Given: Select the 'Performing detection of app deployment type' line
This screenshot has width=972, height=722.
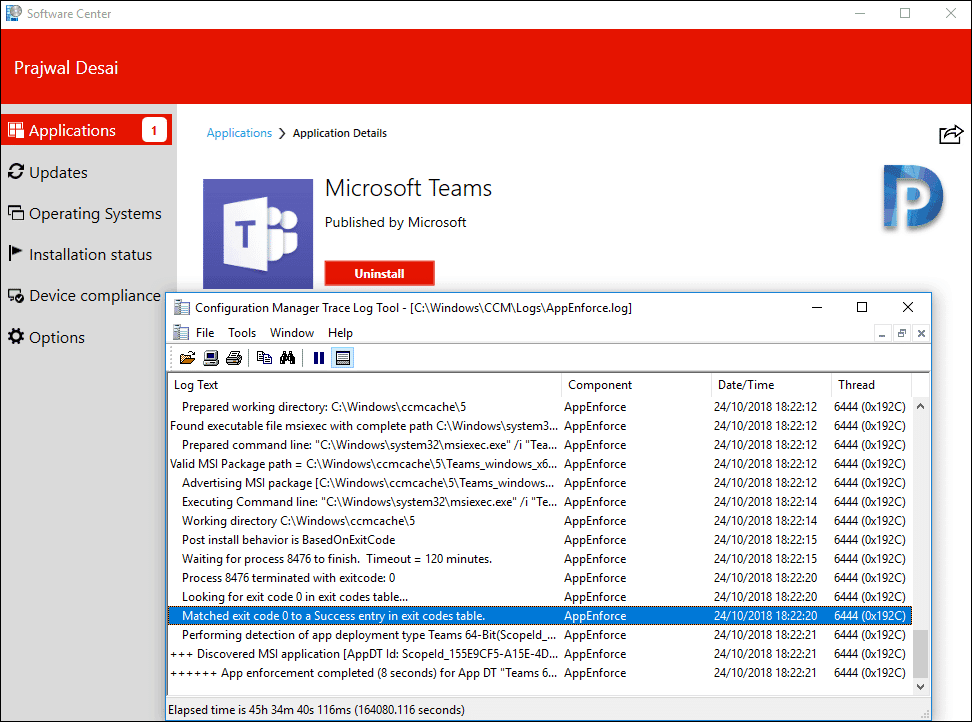Looking at the screenshot, I should click(540, 635).
